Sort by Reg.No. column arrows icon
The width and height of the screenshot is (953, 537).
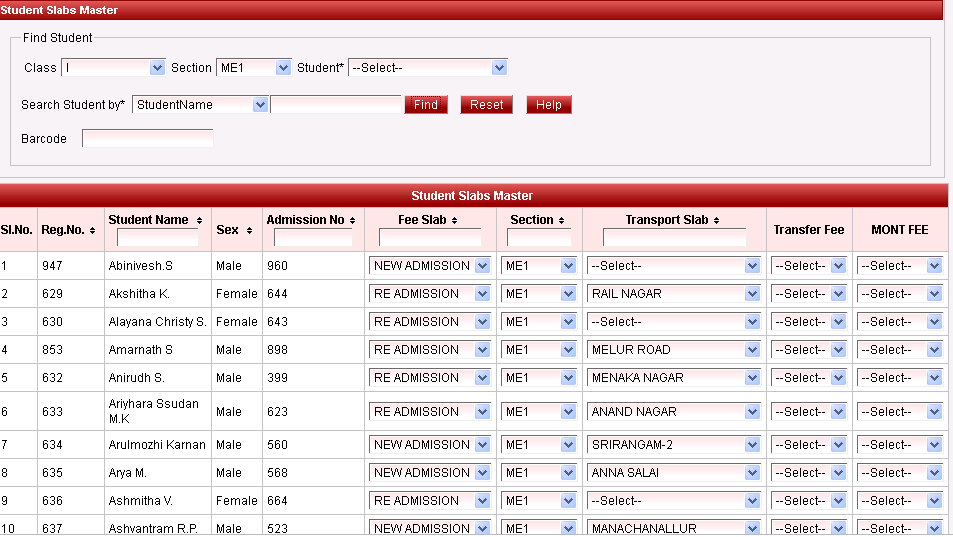coord(93,230)
